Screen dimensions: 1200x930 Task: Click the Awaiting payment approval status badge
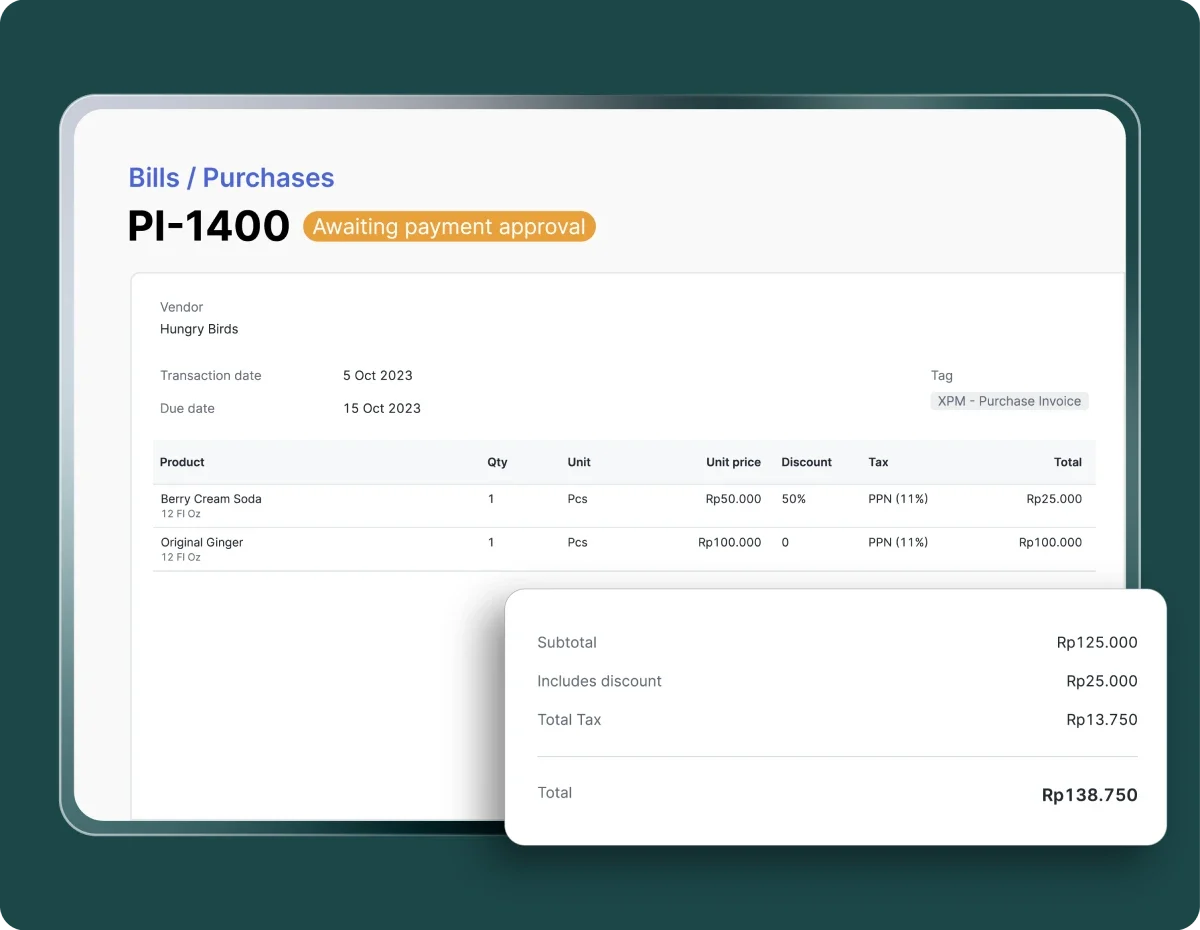[449, 227]
